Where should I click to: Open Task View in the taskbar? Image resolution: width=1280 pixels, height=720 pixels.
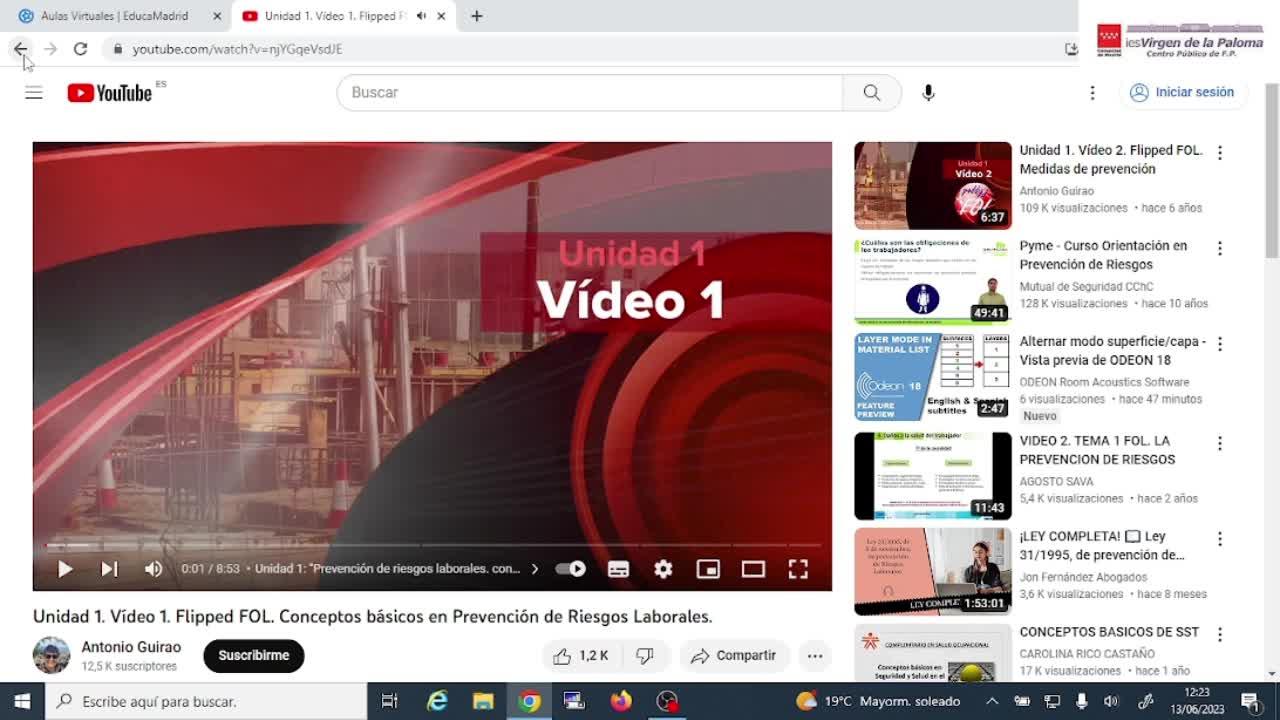click(390, 701)
